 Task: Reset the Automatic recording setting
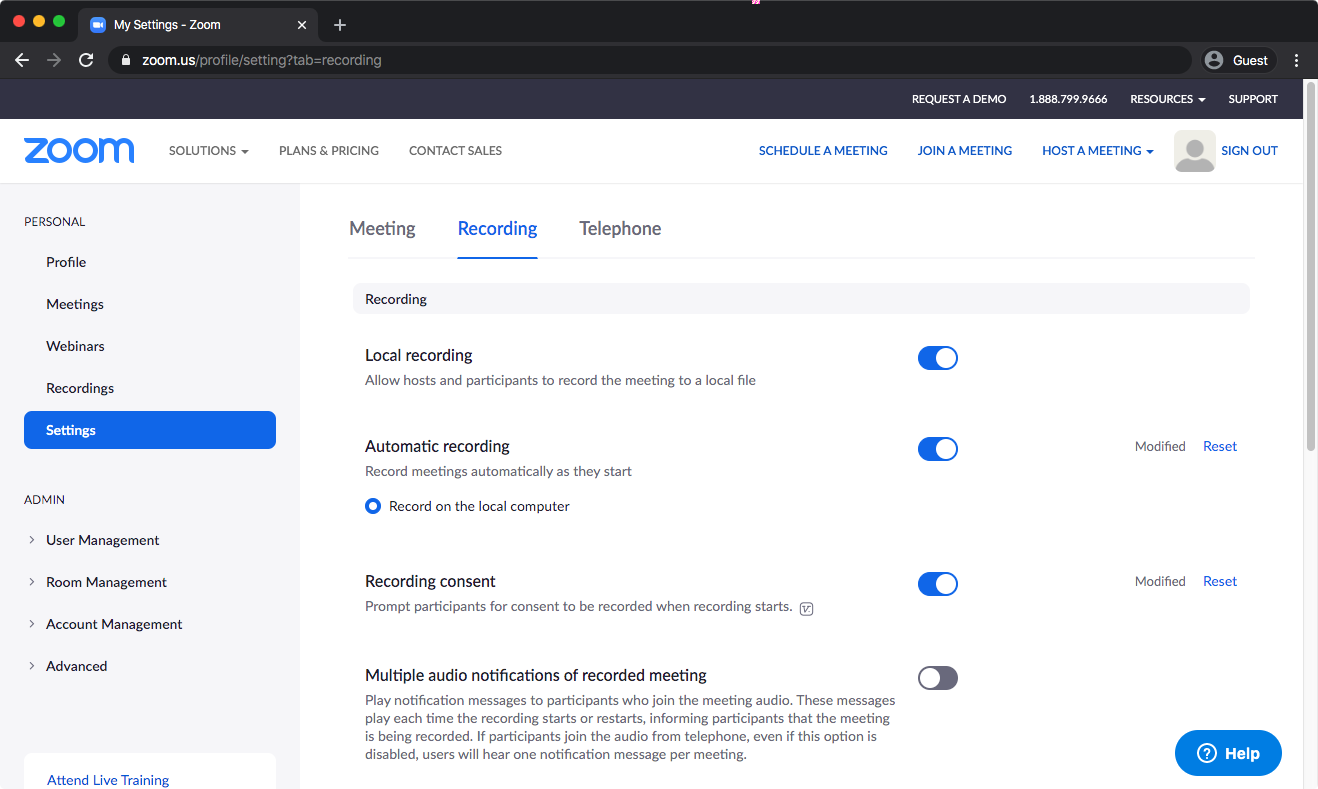pos(1220,446)
